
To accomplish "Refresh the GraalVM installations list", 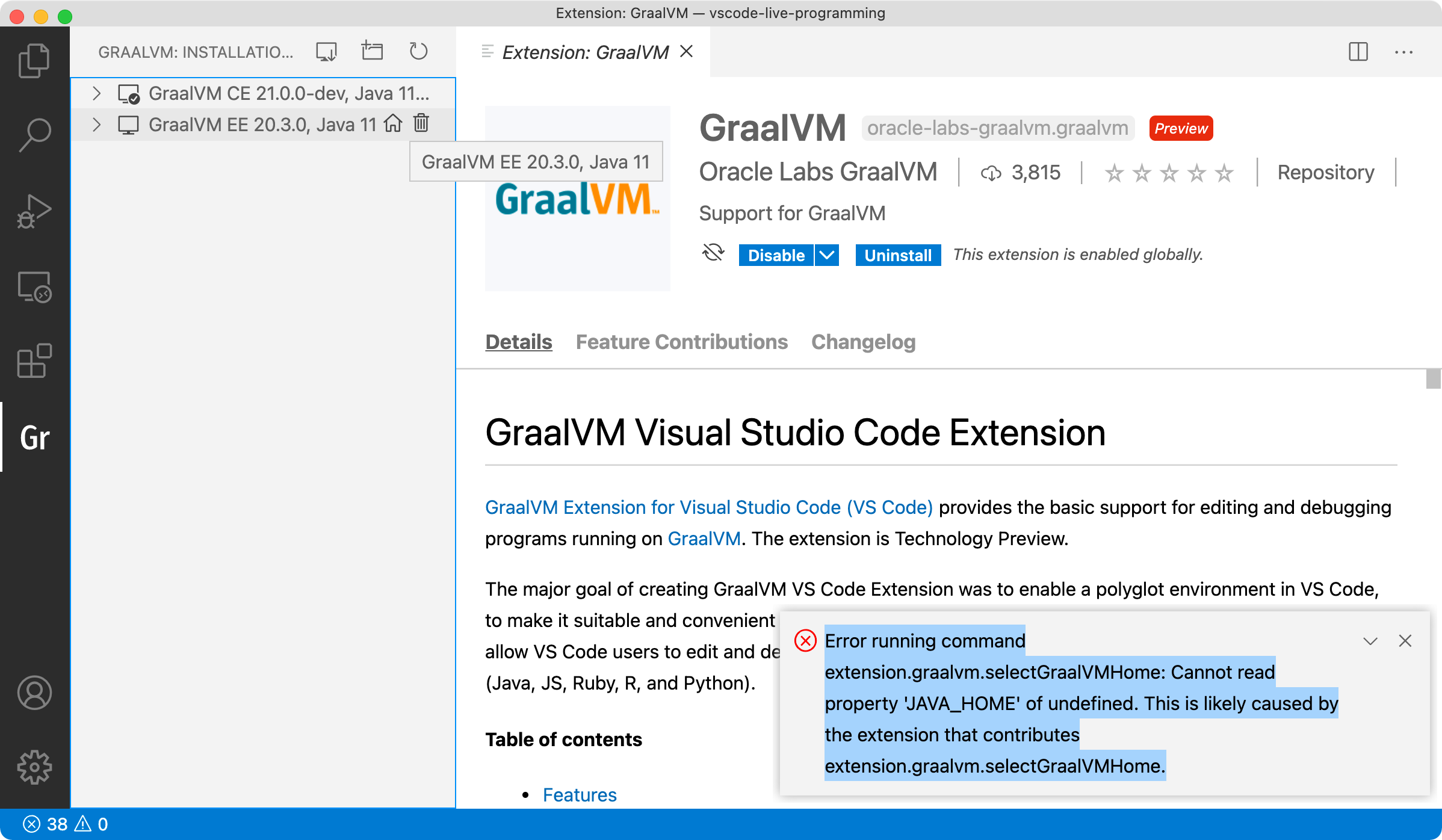I will (x=418, y=51).
